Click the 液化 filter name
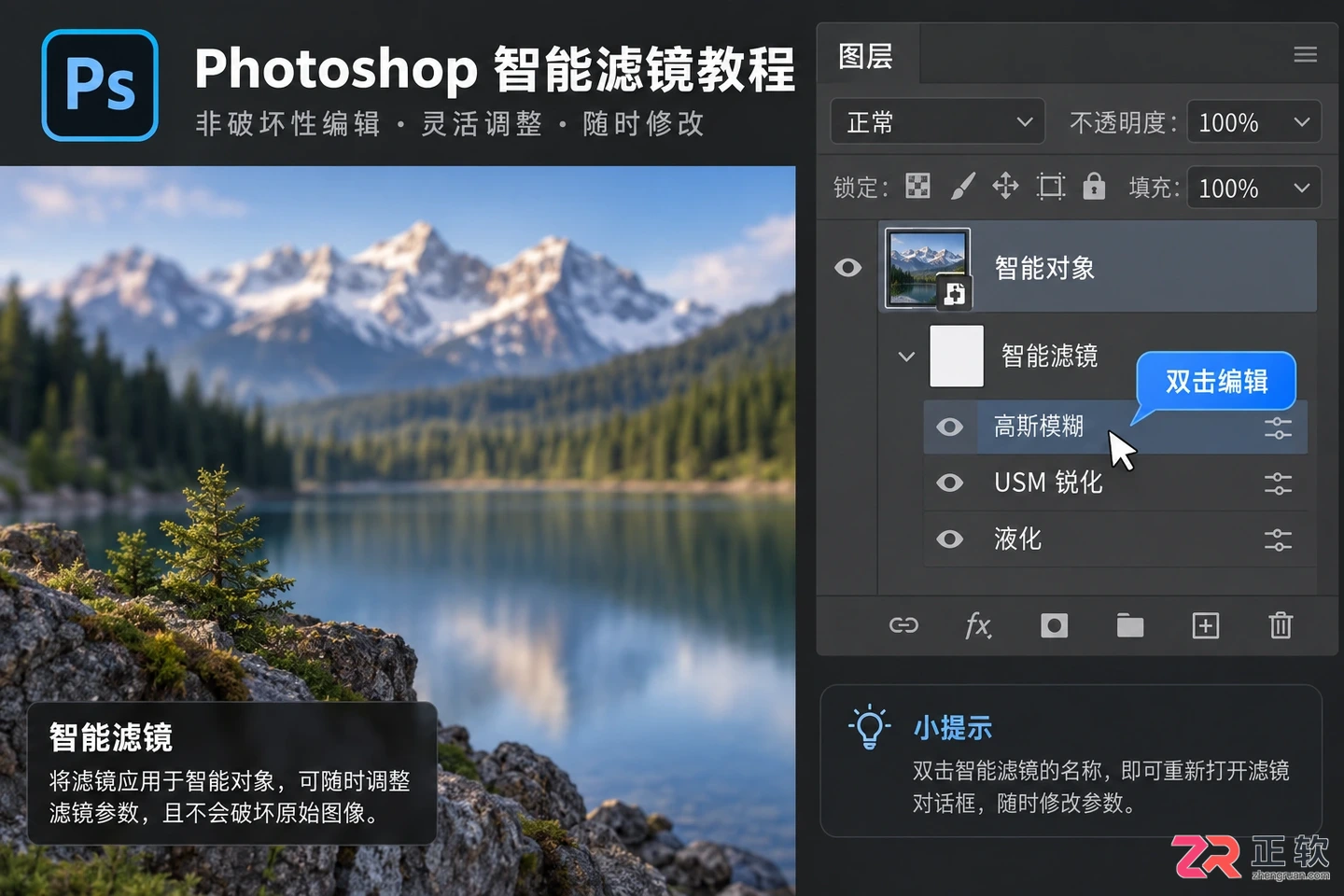This screenshot has width=1344, height=896. (x=1018, y=539)
